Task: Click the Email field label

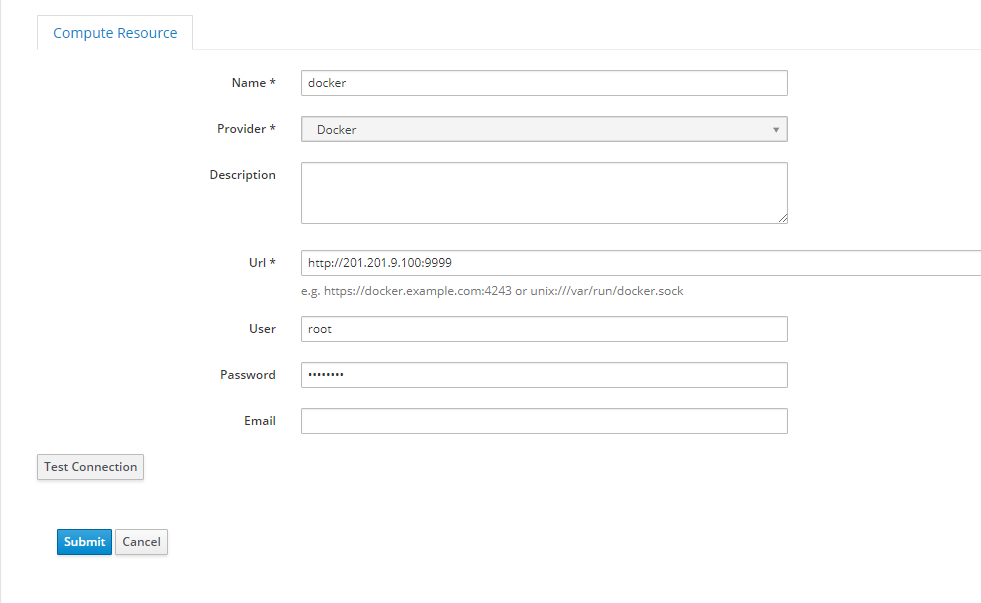Action: [260, 421]
